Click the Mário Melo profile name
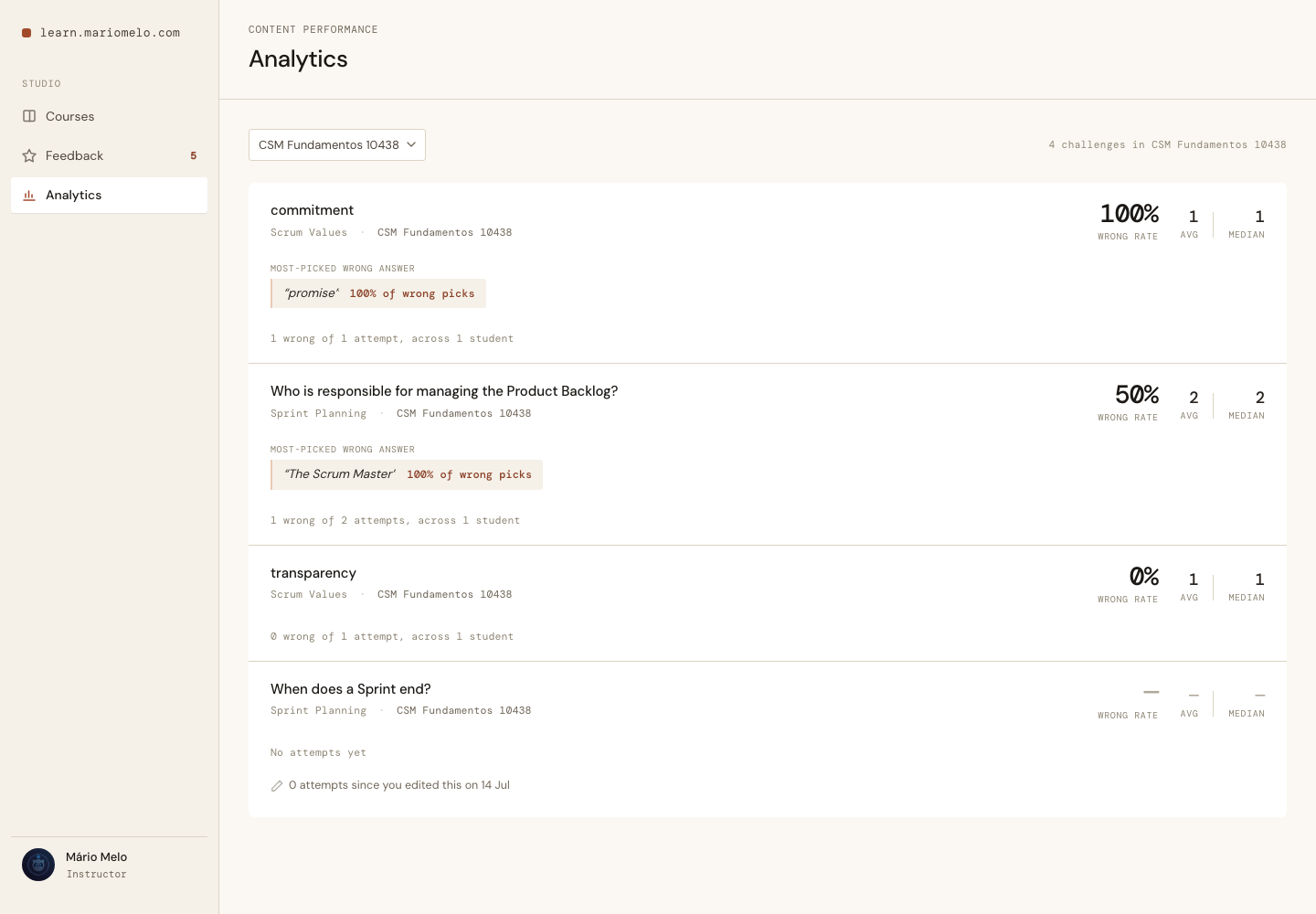Screen dimensions: 1316x914 click(x=96, y=856)
